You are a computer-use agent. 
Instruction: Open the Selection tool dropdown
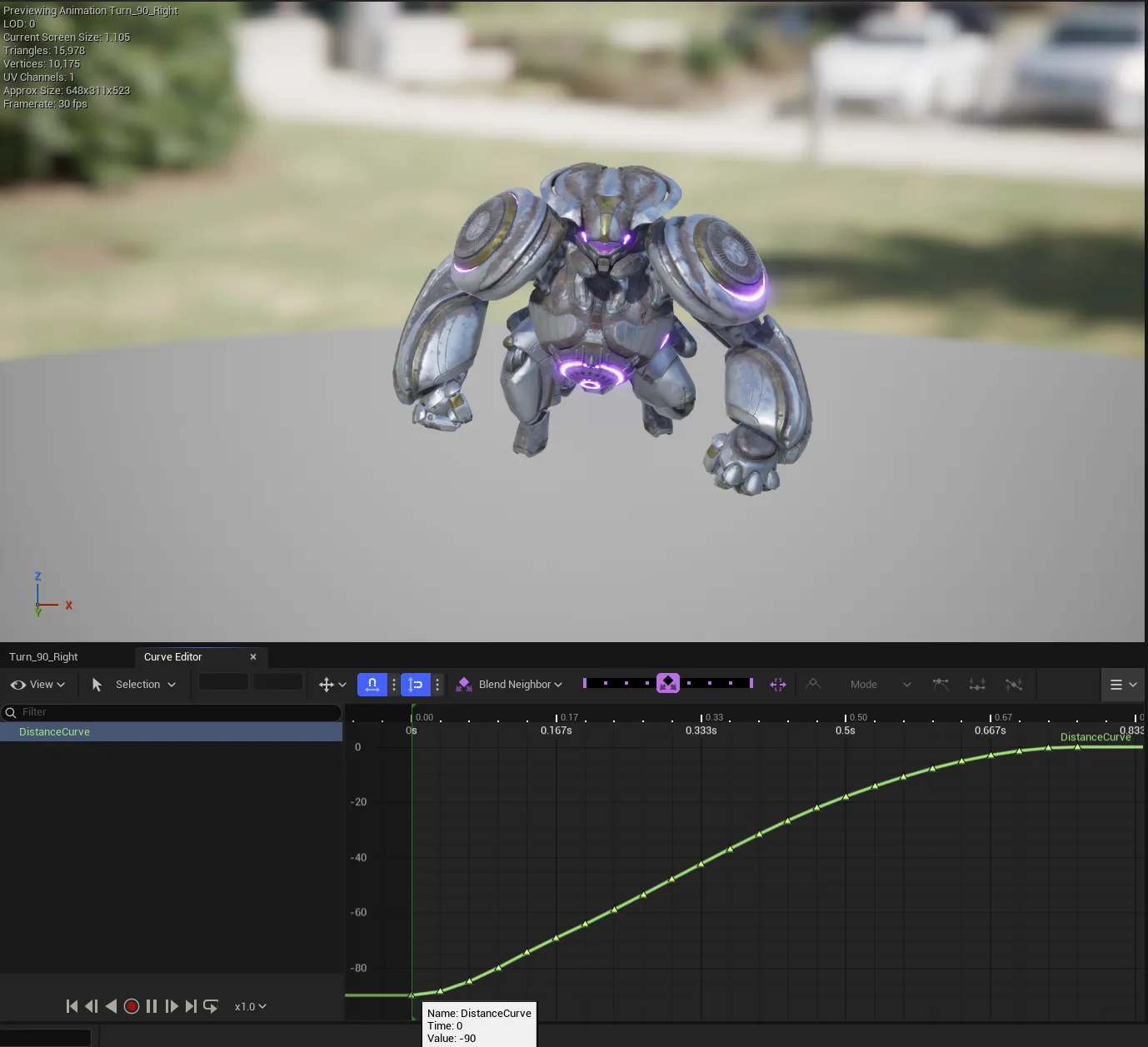click(x=133, y=685)
